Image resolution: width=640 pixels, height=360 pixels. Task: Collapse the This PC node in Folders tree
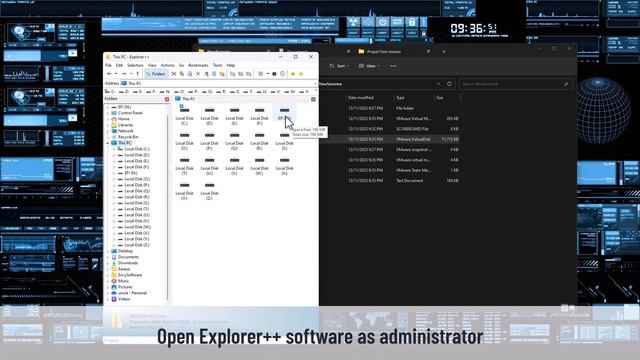pos(108,143)
